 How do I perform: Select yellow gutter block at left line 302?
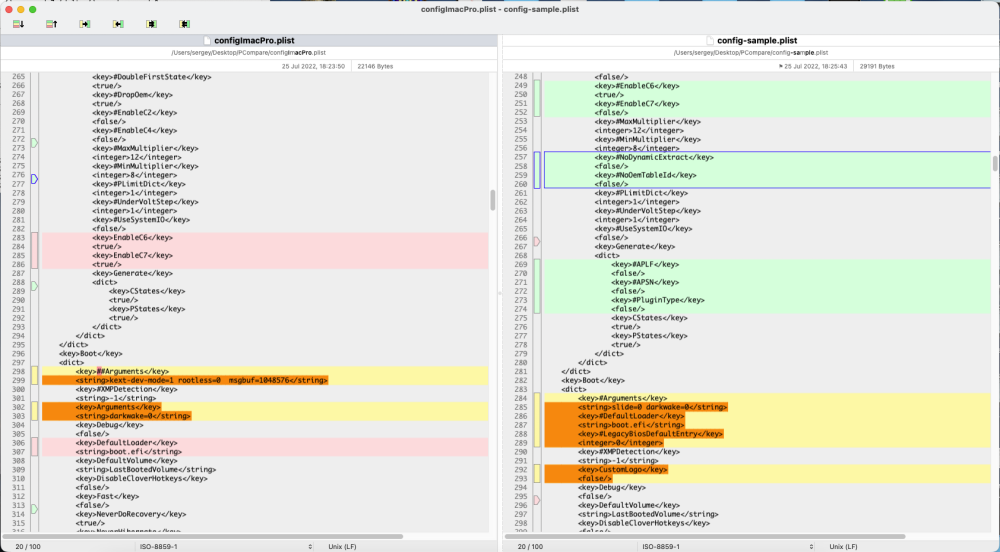tap(34, 411)
